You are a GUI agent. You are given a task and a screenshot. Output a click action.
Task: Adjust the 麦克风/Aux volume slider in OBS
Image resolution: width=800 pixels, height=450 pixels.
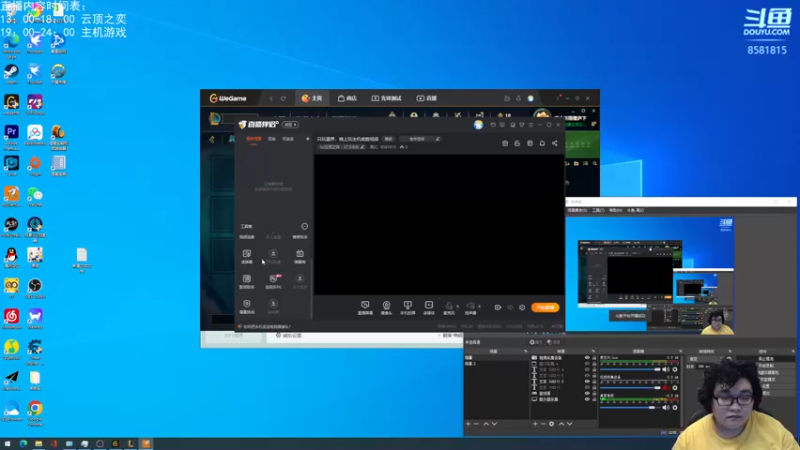630,369
